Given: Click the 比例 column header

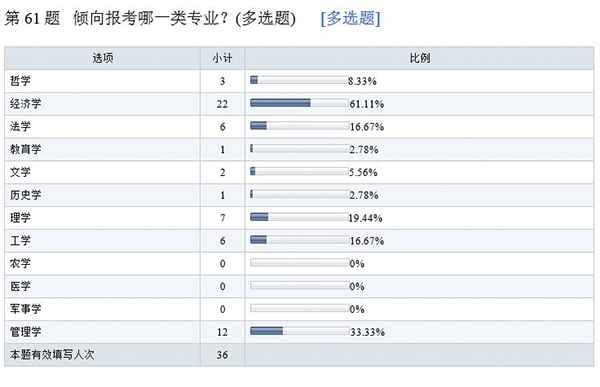Looking at the screenshot, I should [x=419, y=58].
